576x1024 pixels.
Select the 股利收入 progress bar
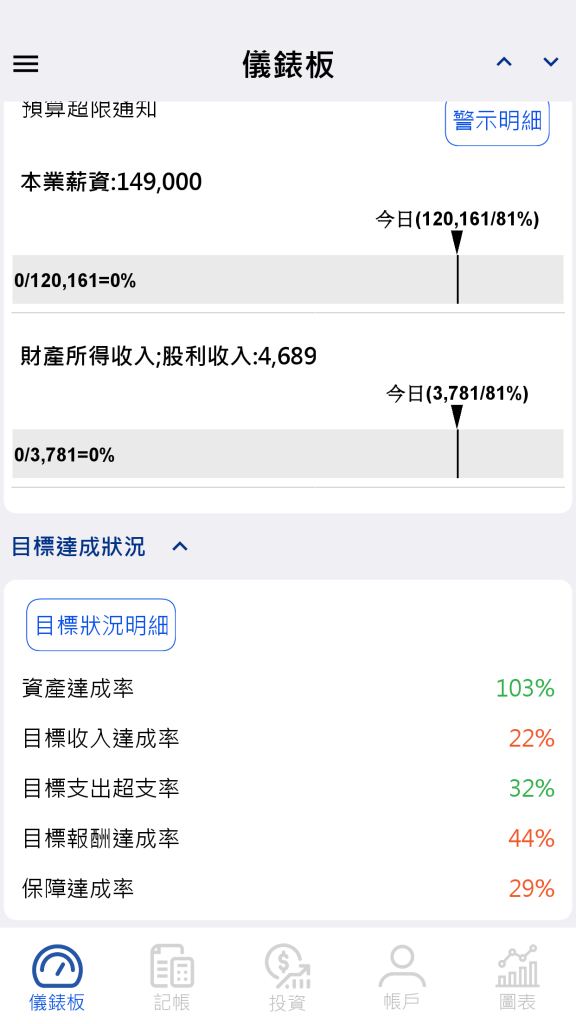click(x=288, y=454)
